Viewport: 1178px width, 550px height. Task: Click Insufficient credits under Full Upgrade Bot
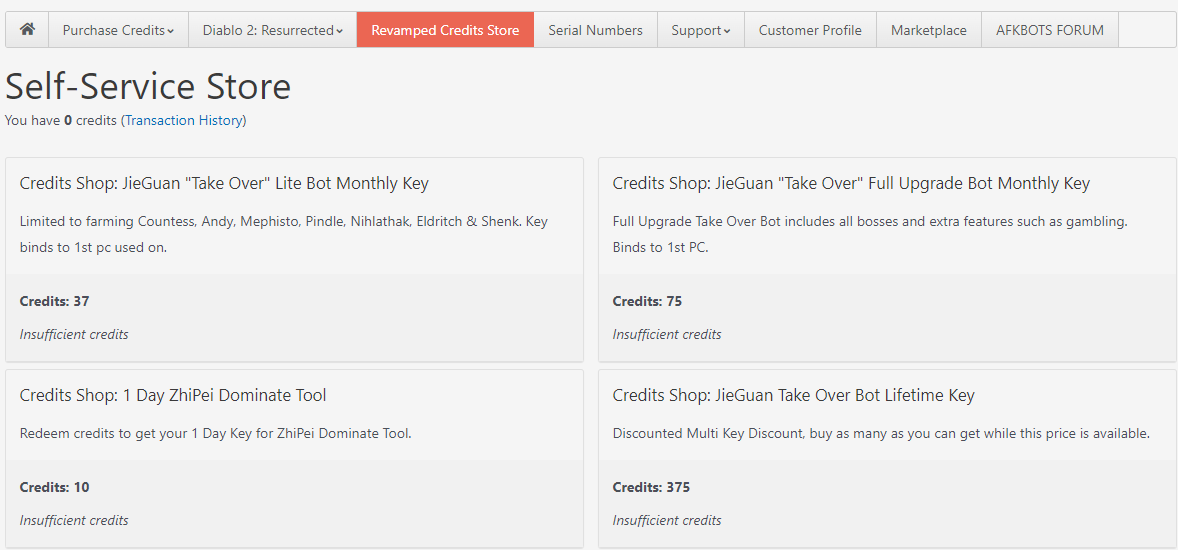(667, 334)
